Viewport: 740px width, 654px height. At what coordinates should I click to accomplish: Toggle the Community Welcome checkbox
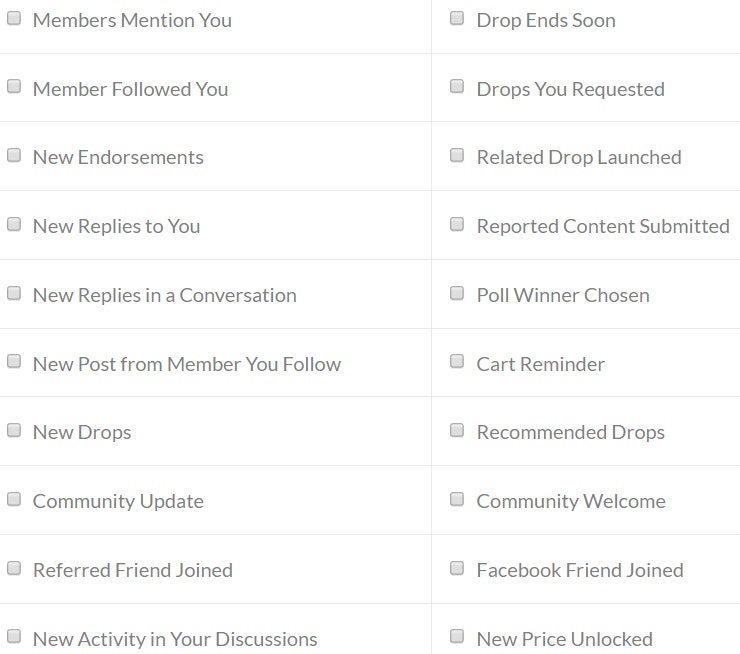coord(457,499)
